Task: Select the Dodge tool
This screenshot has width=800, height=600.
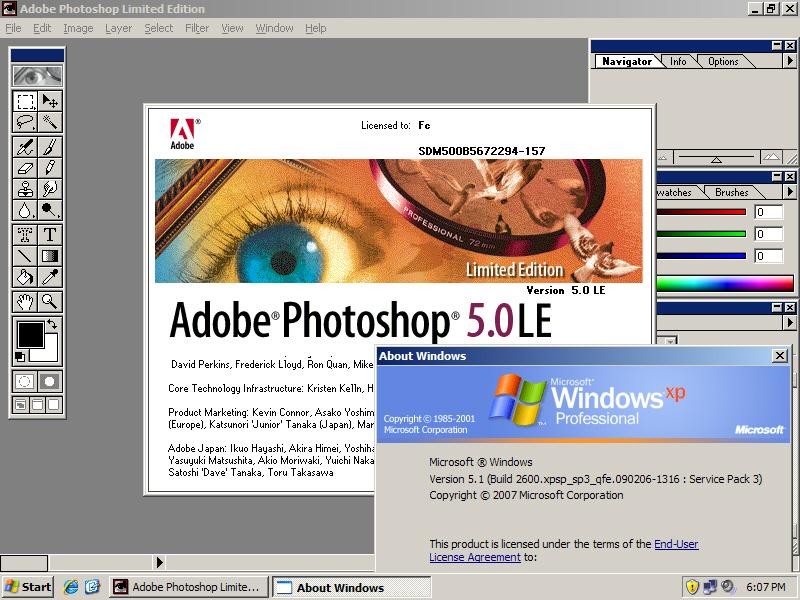Action: [x=50, y=210]
